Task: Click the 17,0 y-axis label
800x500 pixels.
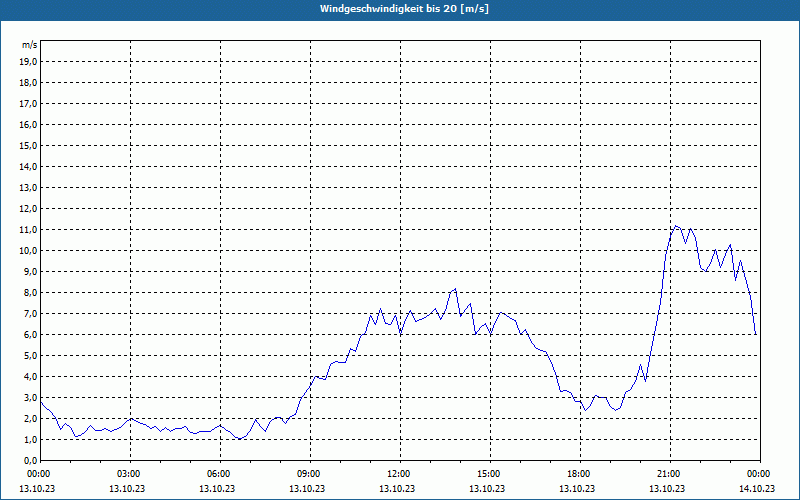Action: (28, 104)
